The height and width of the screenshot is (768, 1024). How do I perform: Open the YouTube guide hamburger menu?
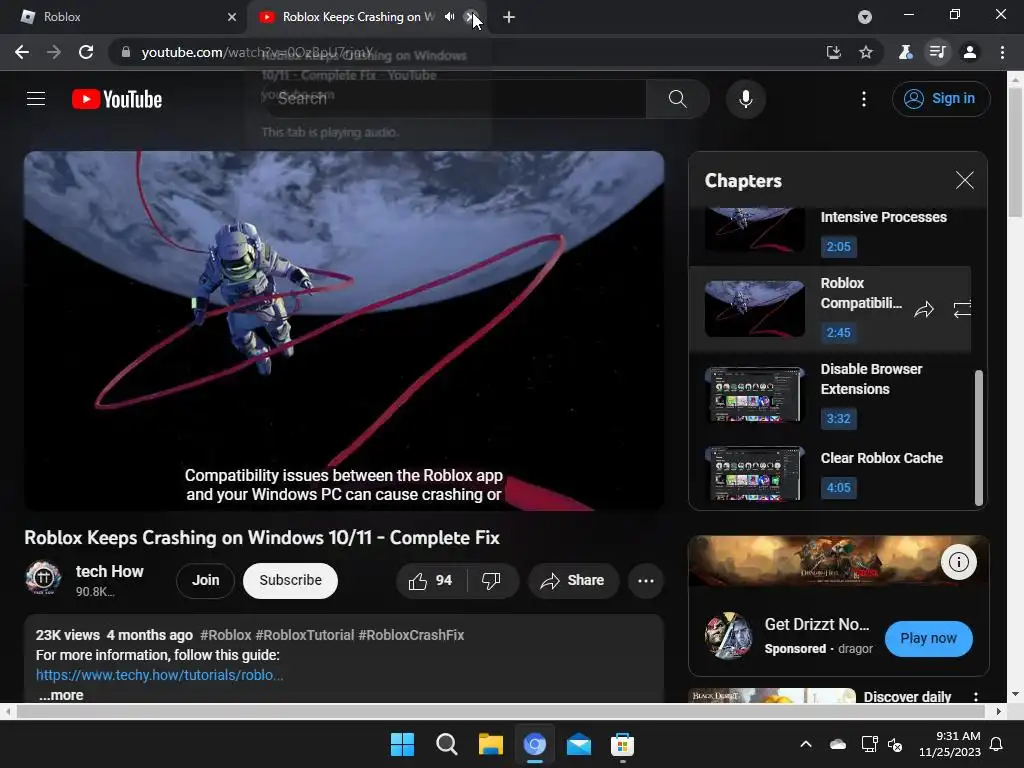pyautogui.click(x=36, y=99)
